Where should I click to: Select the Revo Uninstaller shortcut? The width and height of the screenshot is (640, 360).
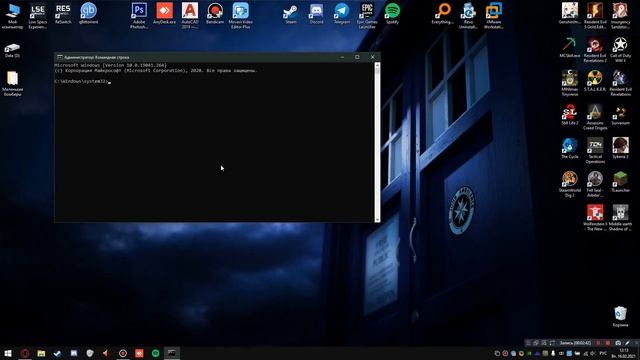click(468, 15)
